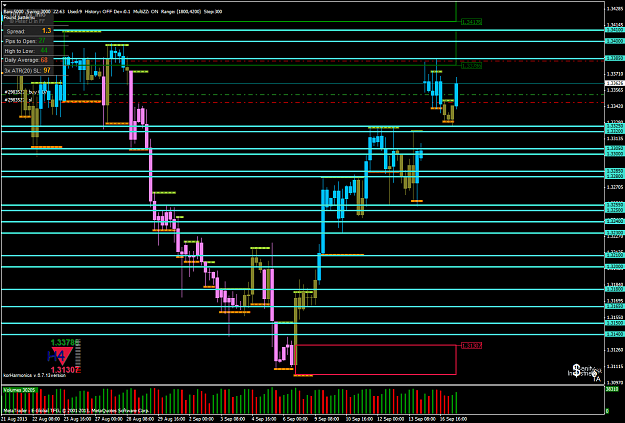Click the korHarmonics version label

point(34,376)
